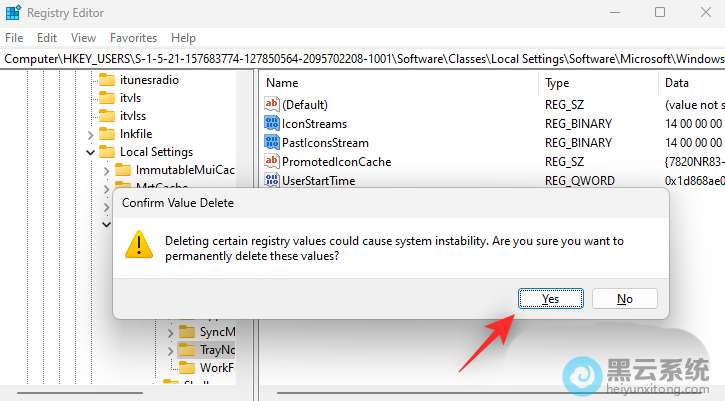The width and height of the screenshot is (725, 401).
Task: Cancel deletion with the No button
Action: pyautogui.click(x=624, y=298)
